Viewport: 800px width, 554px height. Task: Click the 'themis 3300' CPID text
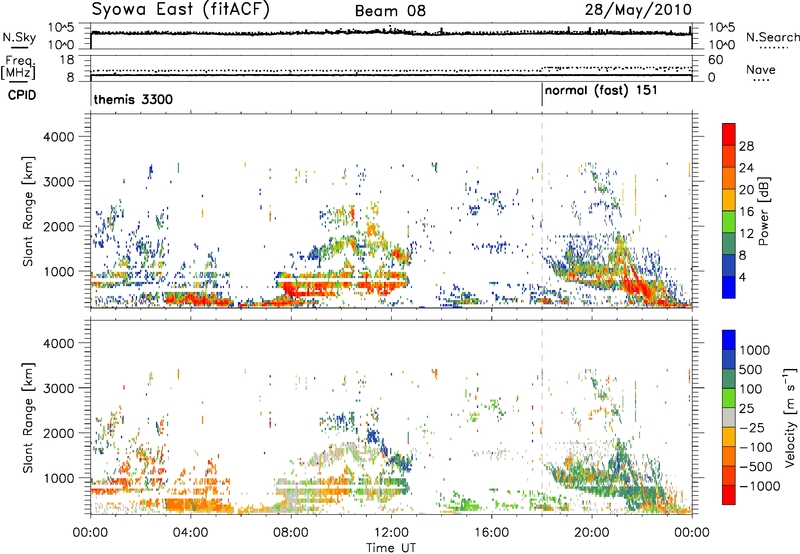coord(133,99)
